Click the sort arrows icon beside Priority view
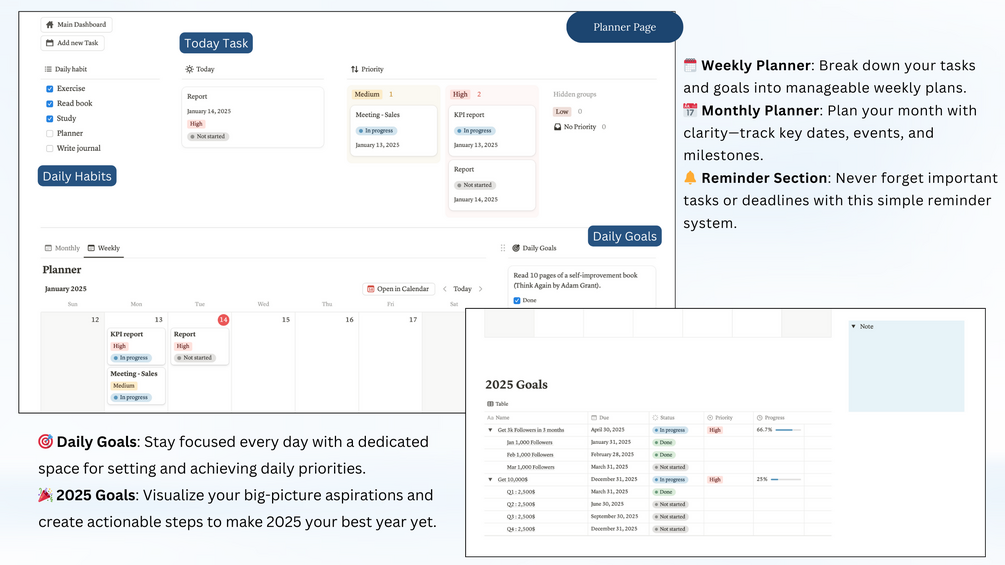1005x565 pixels. click(x=354, y=69)
